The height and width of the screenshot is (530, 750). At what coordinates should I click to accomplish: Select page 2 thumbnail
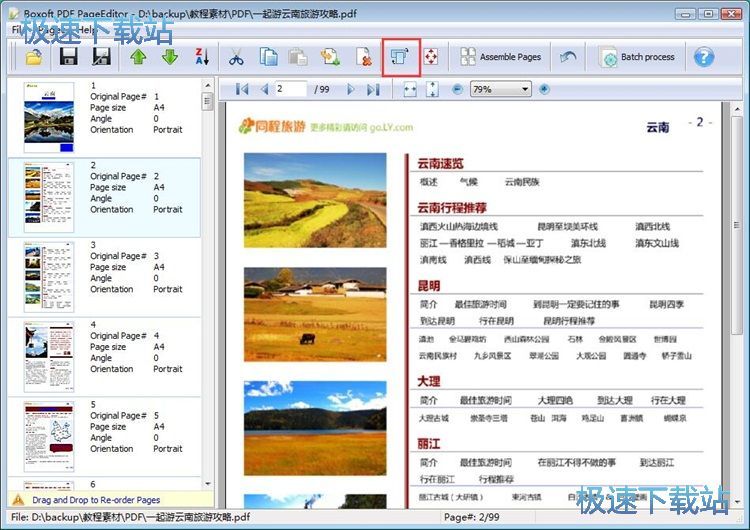click(49, 197)
